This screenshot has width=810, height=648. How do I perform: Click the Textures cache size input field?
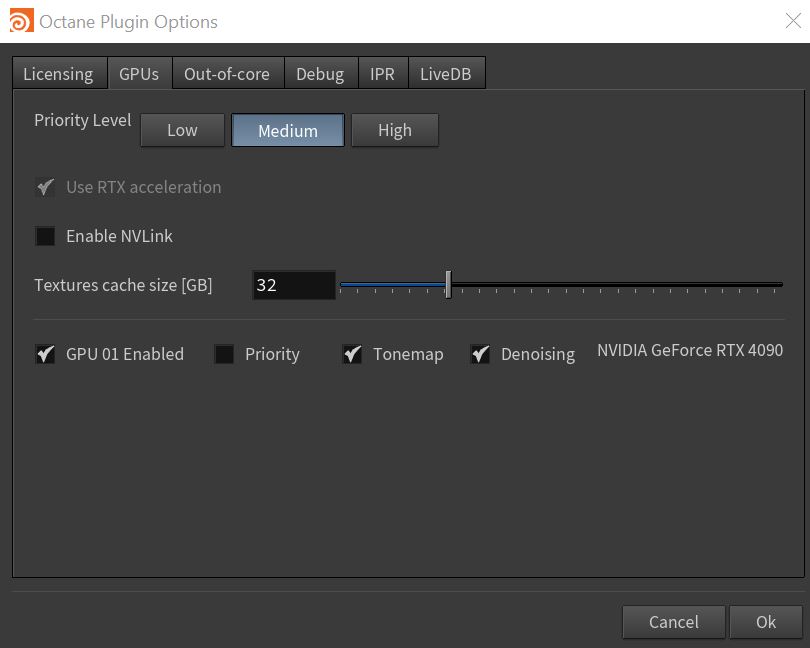pyautogui.click(x=292, y=285)
